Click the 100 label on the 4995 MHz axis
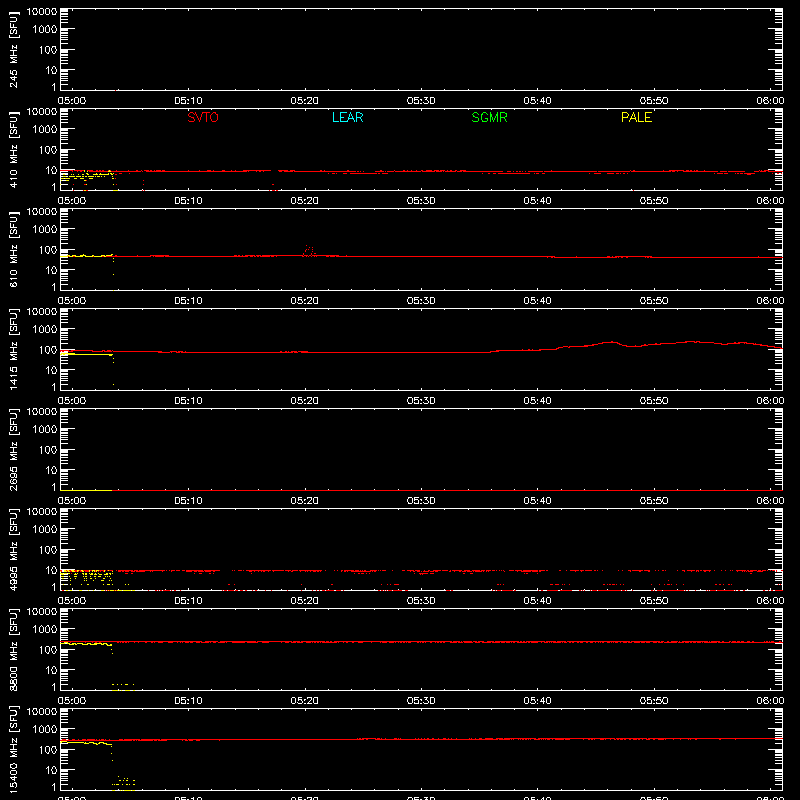800x800 pixels. [48, 550]
